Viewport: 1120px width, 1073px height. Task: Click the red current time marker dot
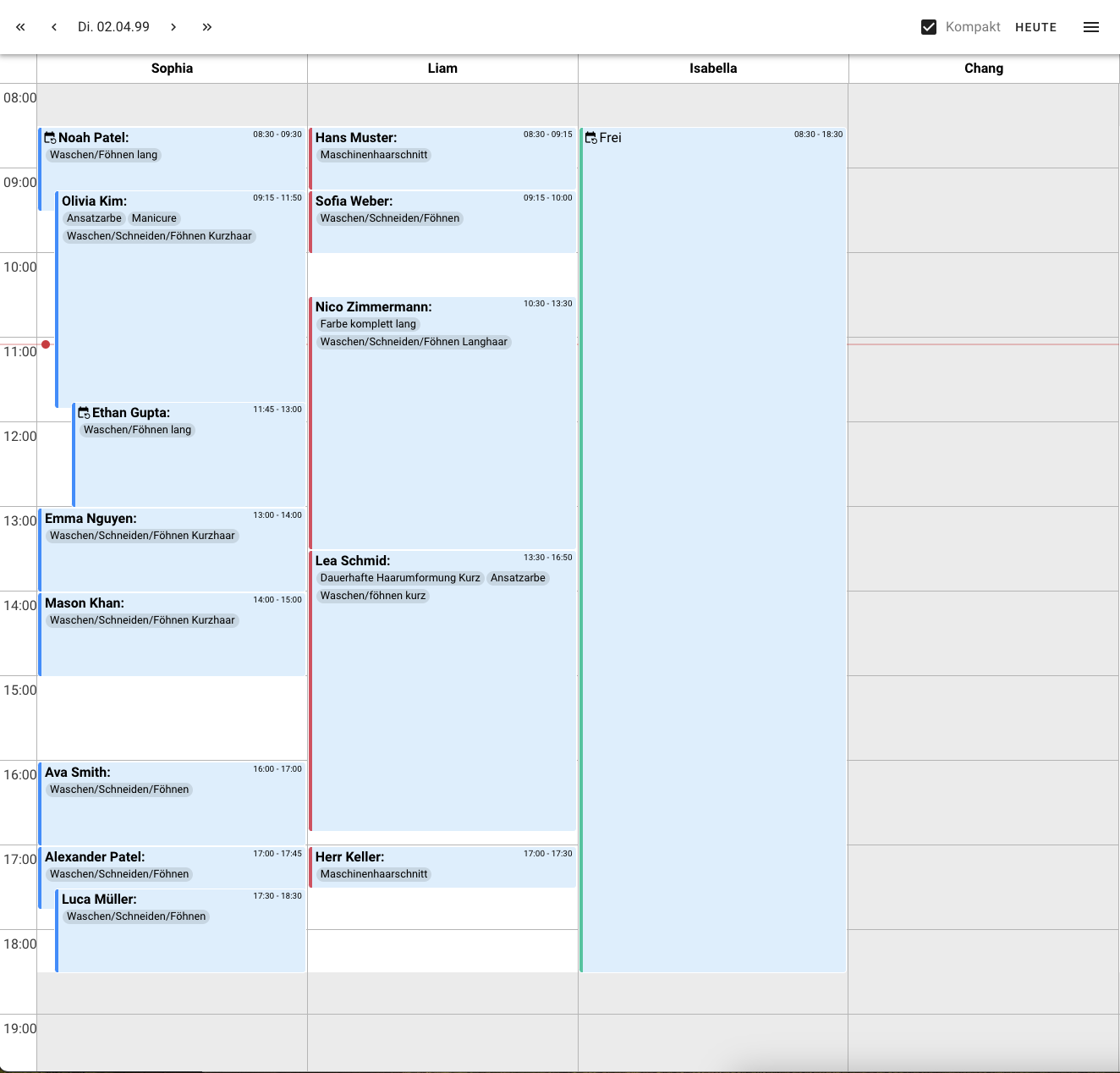(46, 344)
